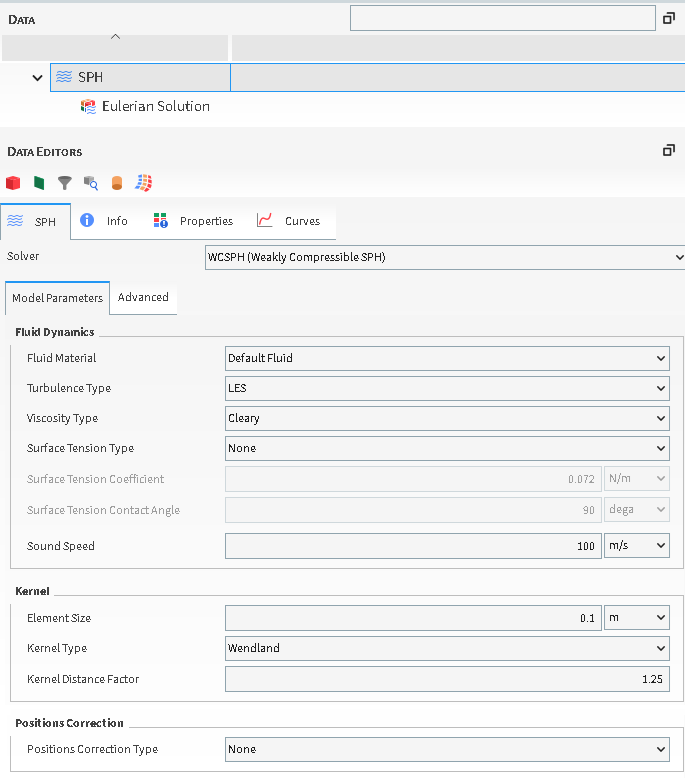
Task: Switch to the Advanced tab
Action: tap(143, 298)
